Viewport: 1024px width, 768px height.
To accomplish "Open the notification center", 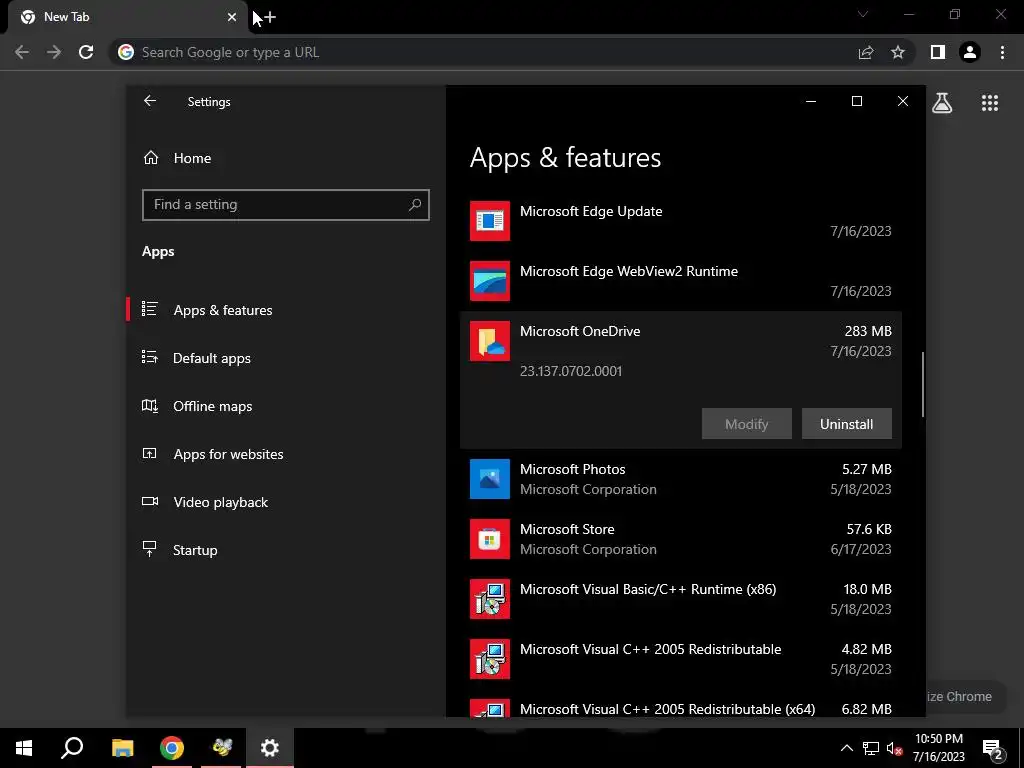I will click(993, 749).
